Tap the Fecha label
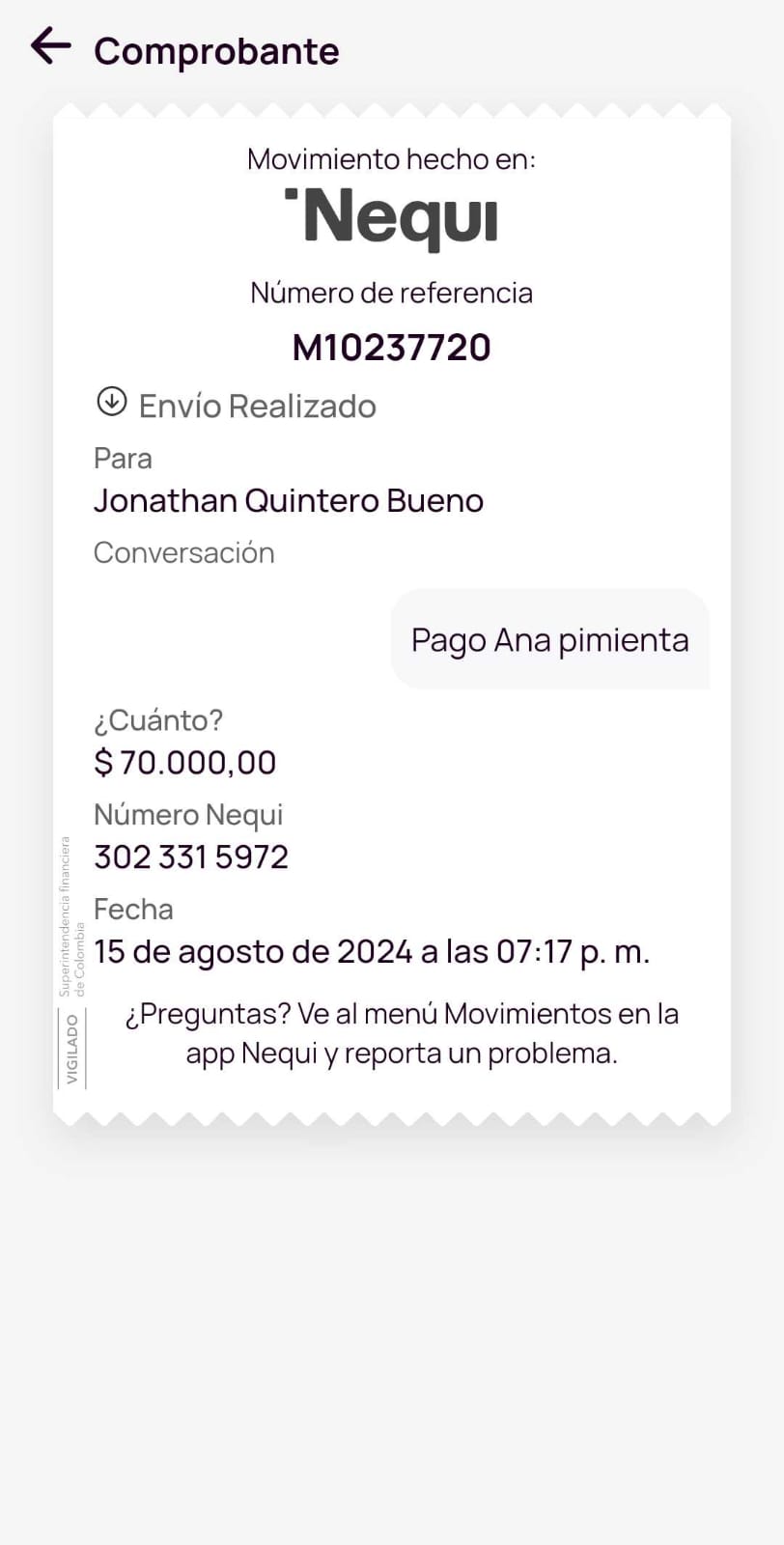This screenshot has height=1545, width=784. click(133, 910)
